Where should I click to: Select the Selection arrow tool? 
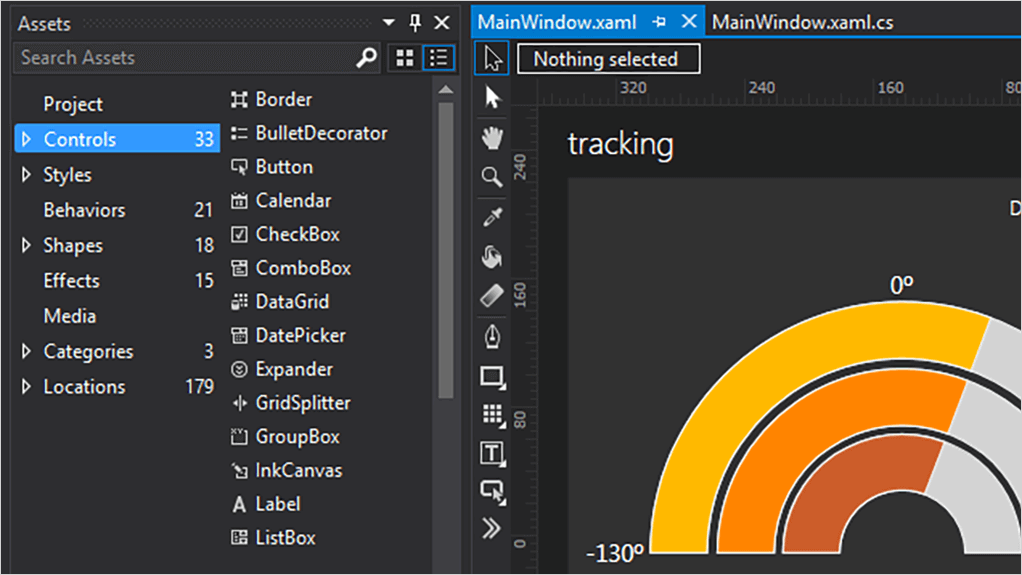(x=491, y=59)
